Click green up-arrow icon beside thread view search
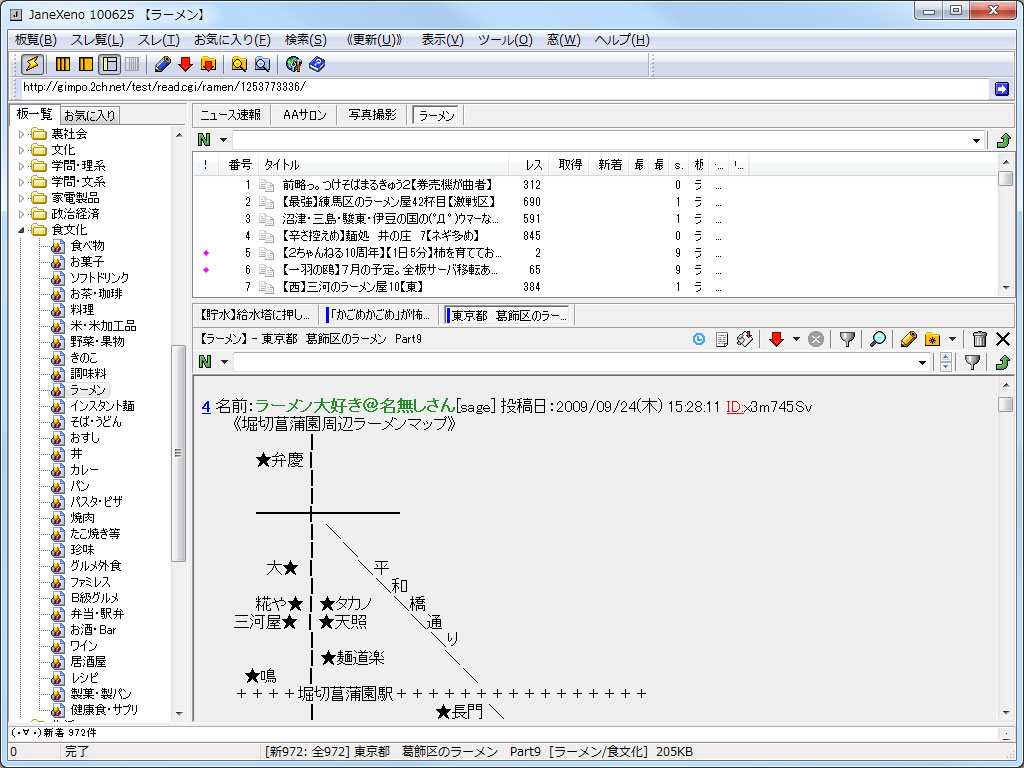Screen dimensions: 1024x768 1003,362
